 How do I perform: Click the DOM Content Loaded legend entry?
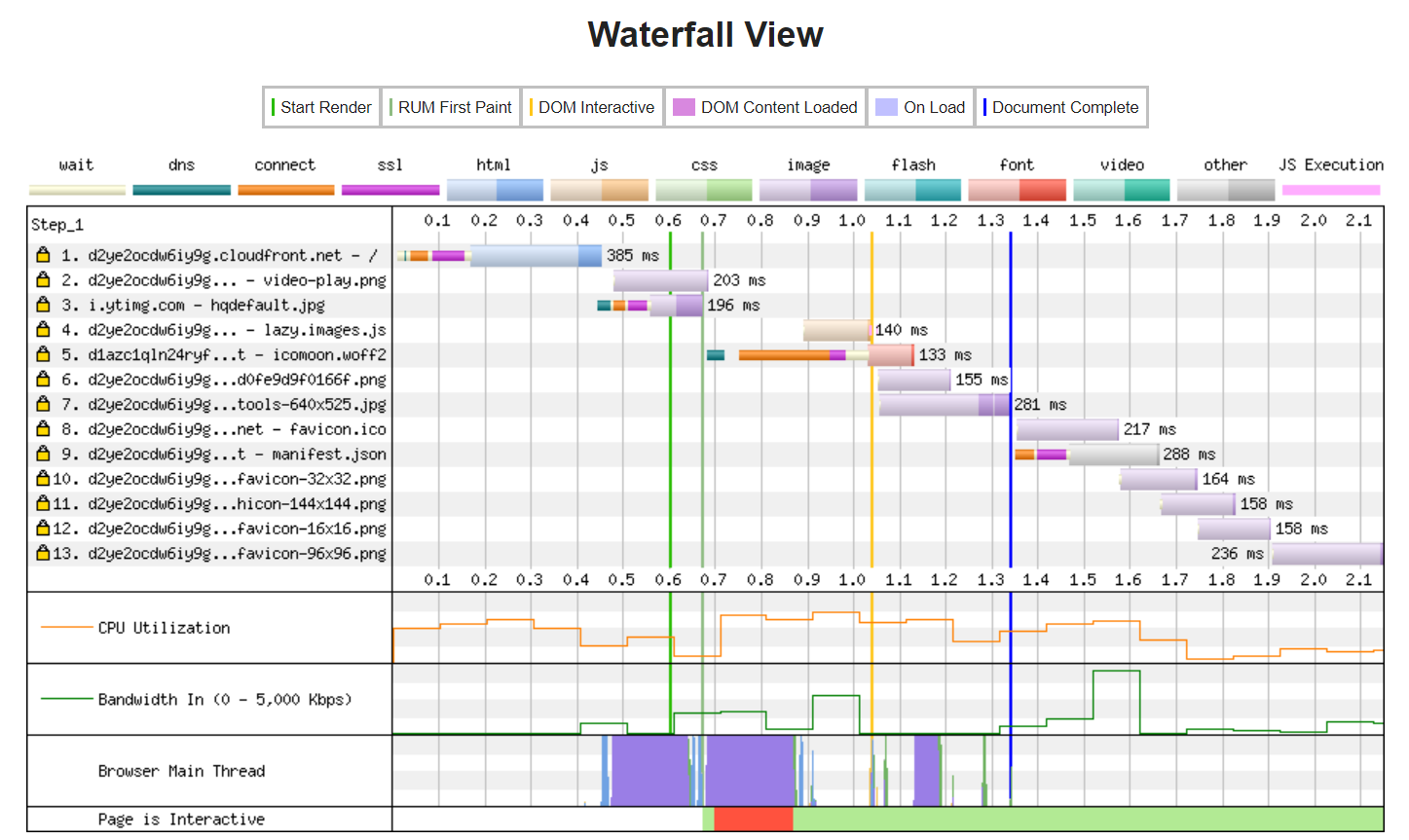pyautogui.click(x=764, y=107)
